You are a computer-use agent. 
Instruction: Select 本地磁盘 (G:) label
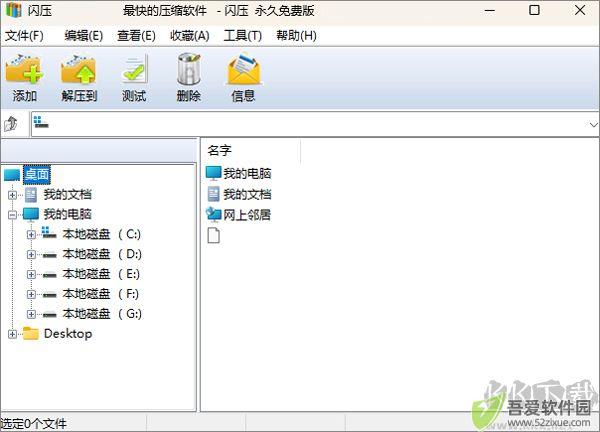click(x=102, y=314)
